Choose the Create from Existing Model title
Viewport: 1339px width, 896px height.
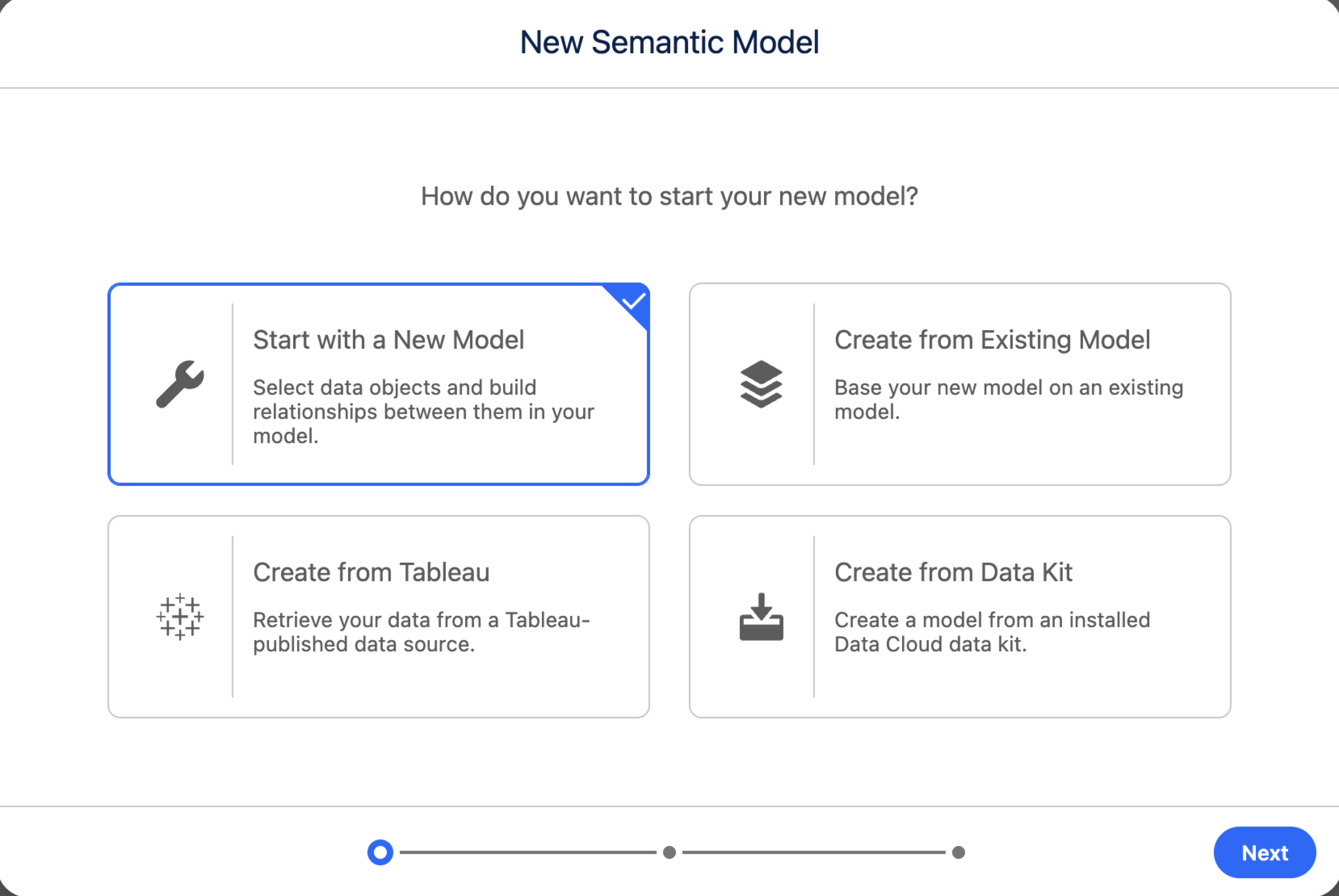click(992, 340)
